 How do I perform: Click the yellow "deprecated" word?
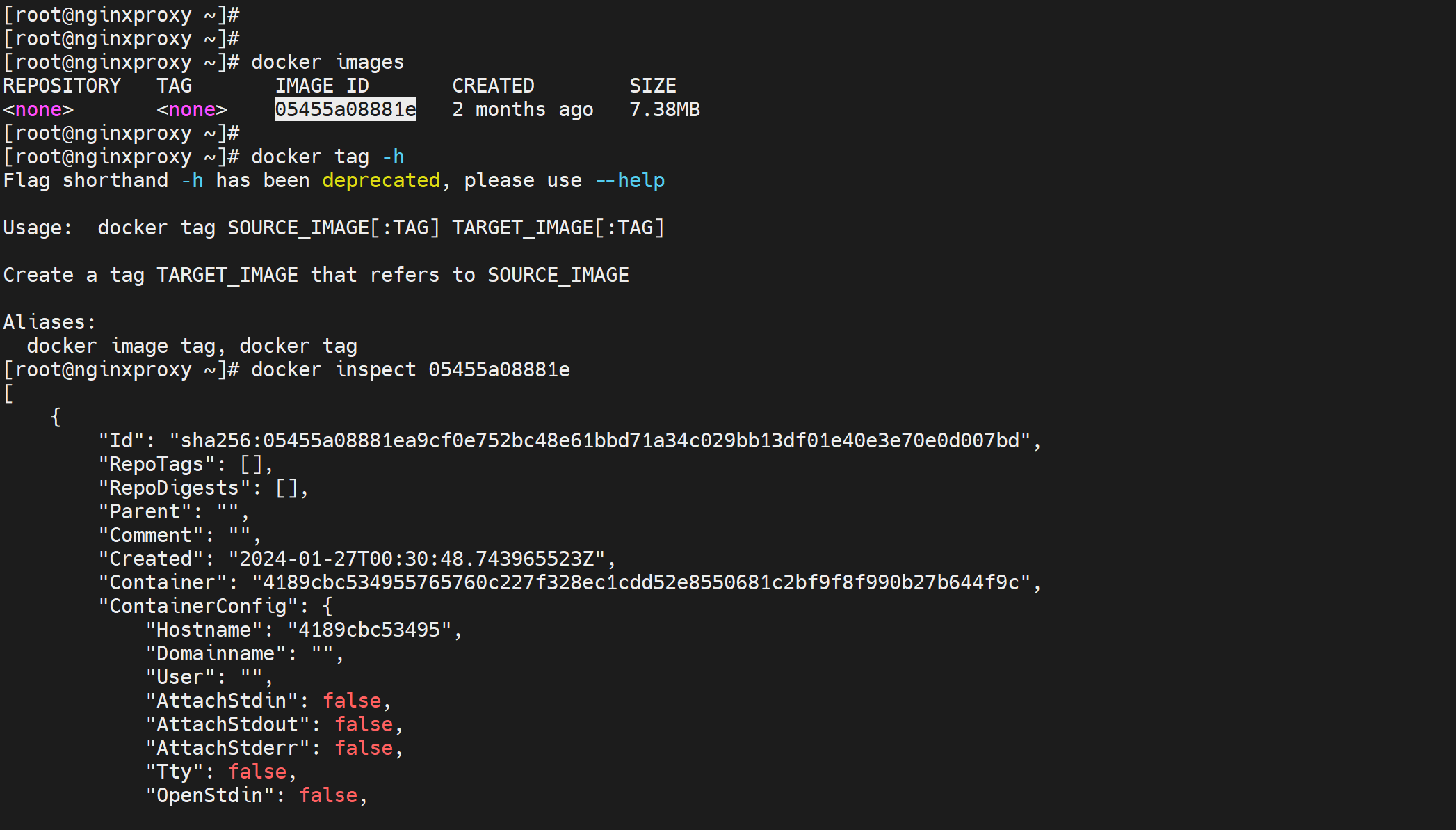coord(381,180)
